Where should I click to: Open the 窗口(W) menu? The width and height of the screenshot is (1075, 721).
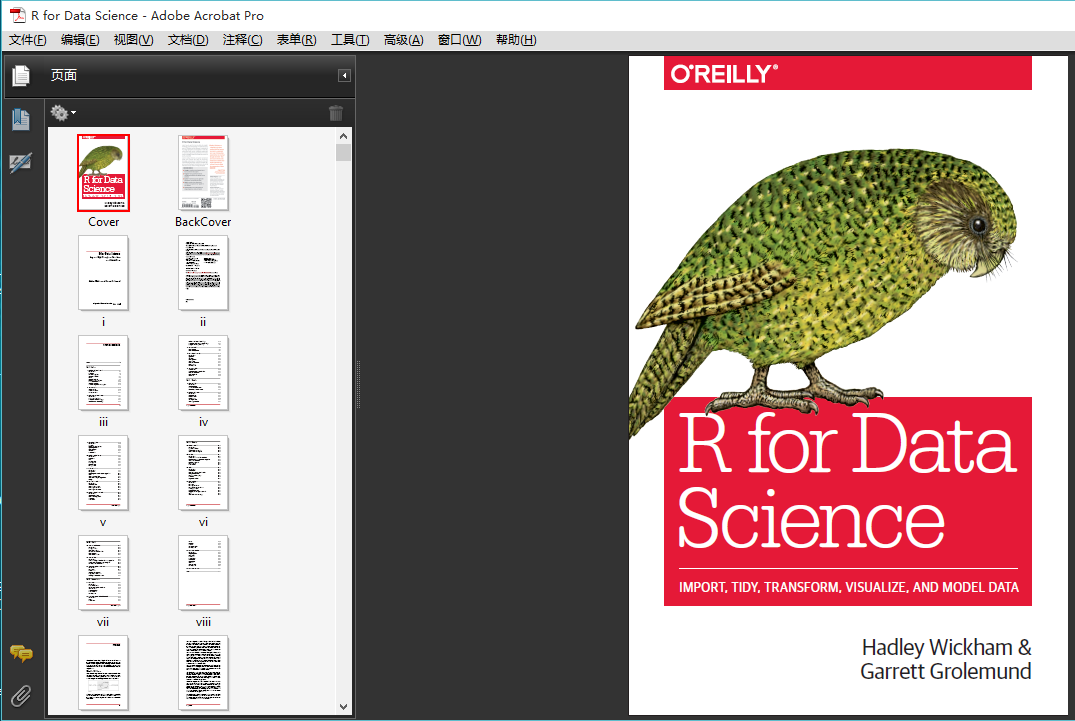point(460,40)
